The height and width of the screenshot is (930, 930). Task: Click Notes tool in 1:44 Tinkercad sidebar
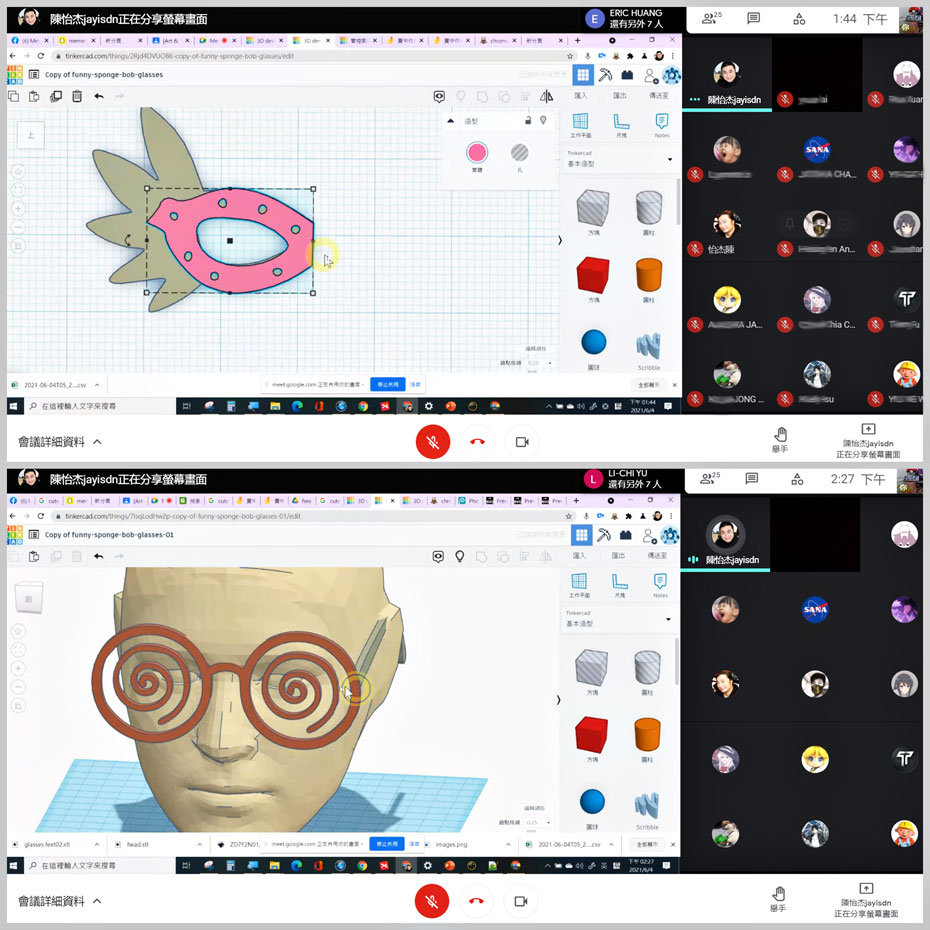pyautogui.click(x=662, y=125)
